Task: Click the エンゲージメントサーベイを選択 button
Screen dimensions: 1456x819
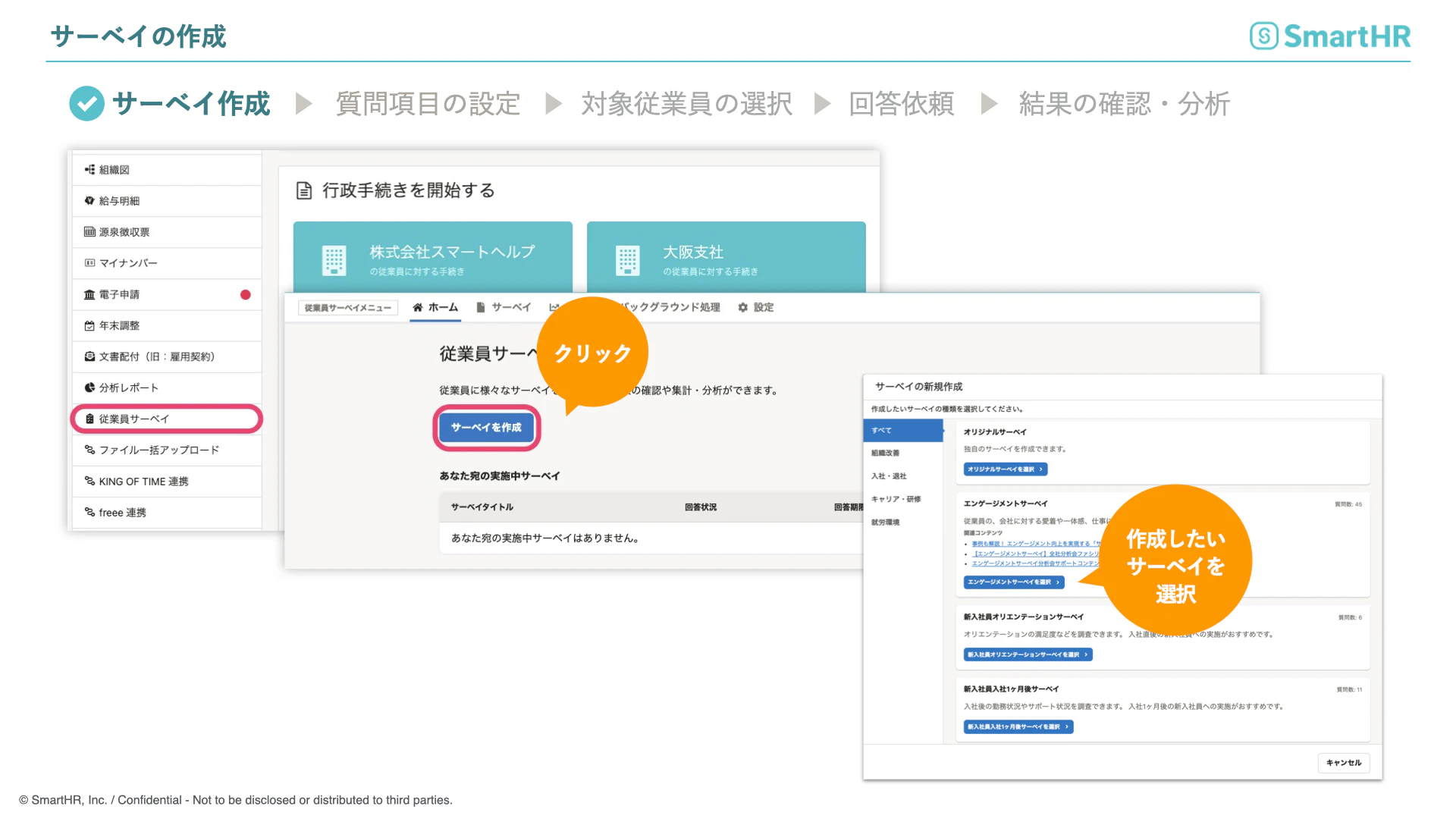Action: coord(1014,582)
